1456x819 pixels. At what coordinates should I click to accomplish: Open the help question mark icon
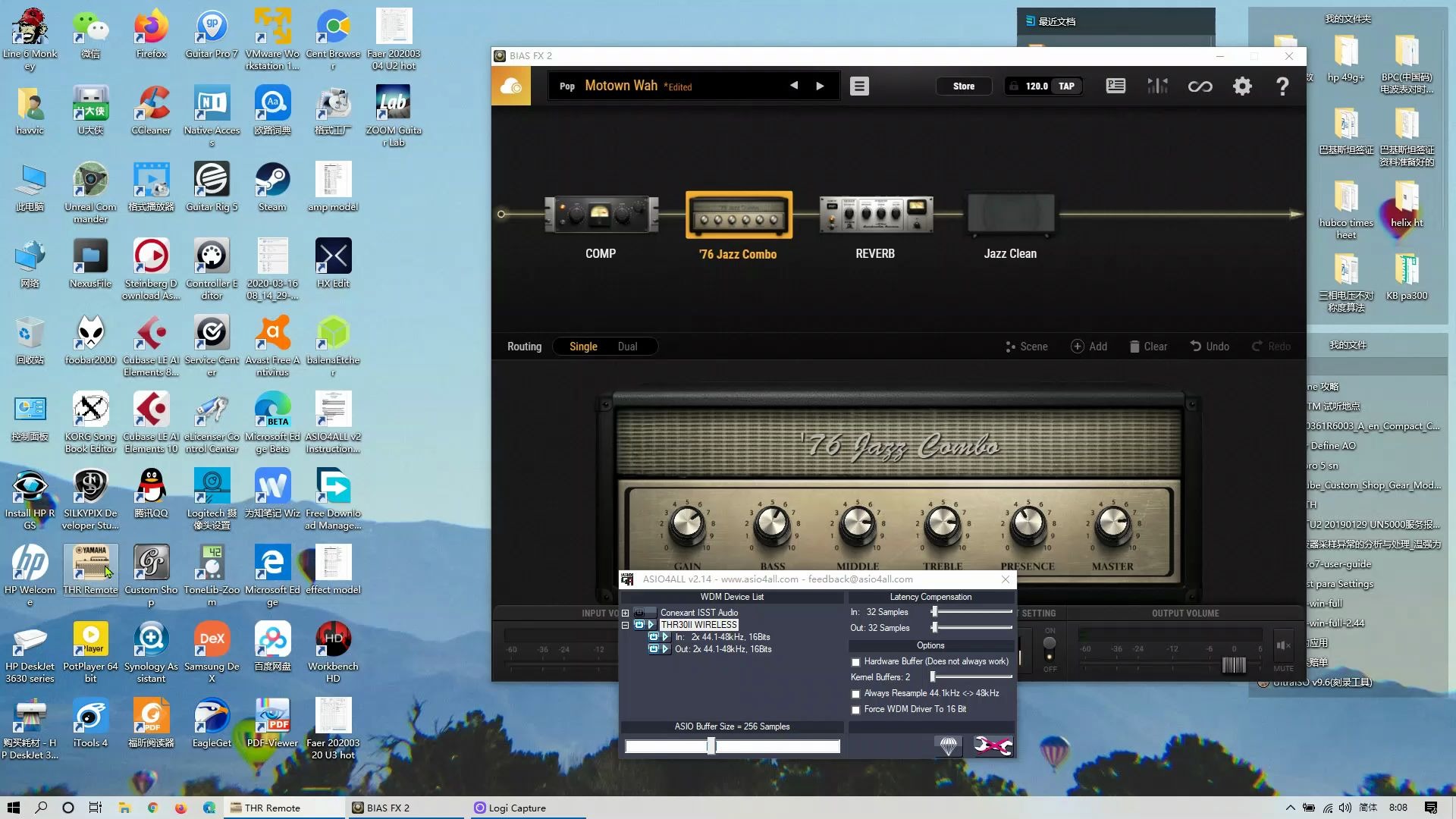[1282, 86]
